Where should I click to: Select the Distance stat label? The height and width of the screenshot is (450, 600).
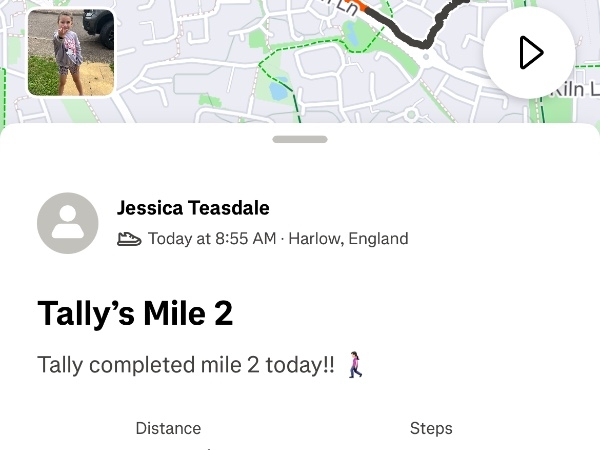(x=168, y=428)
